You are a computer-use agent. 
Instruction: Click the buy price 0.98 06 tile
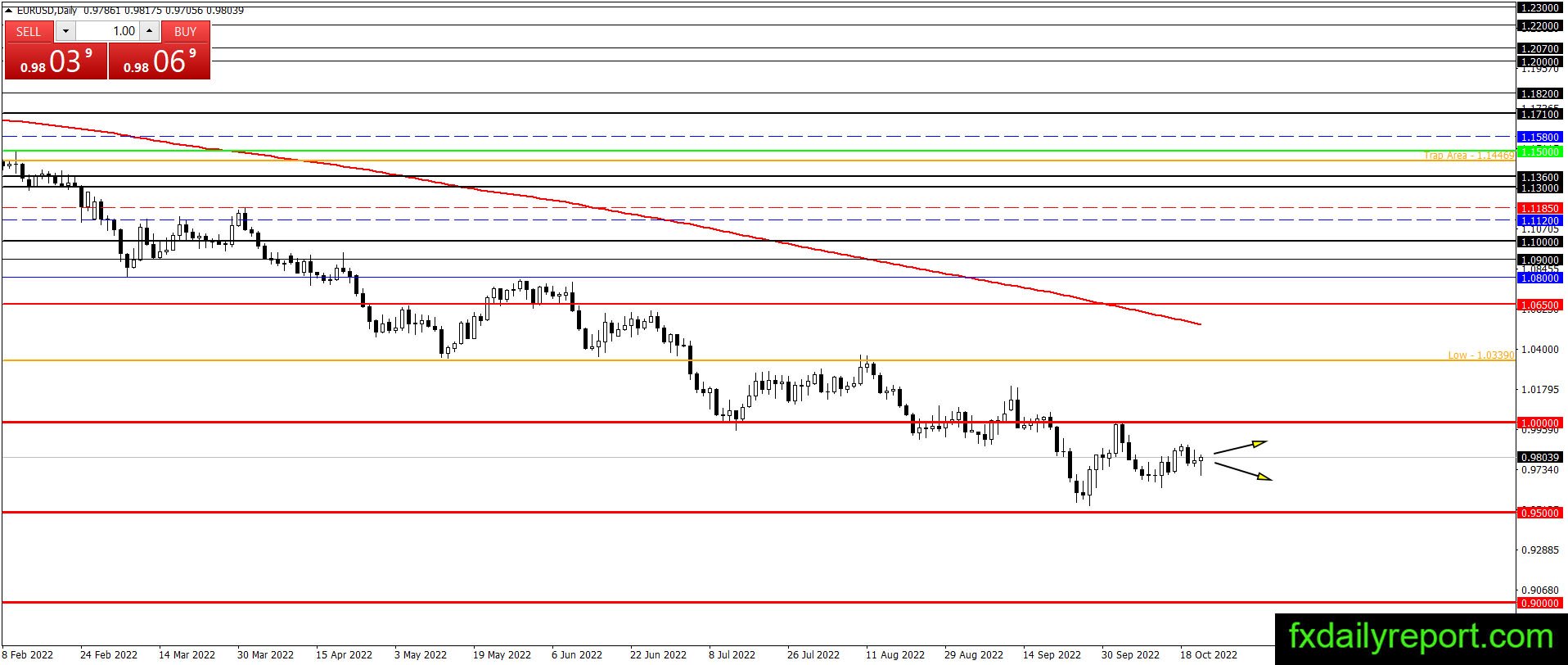pyautogui.click(x=160, y=61)
